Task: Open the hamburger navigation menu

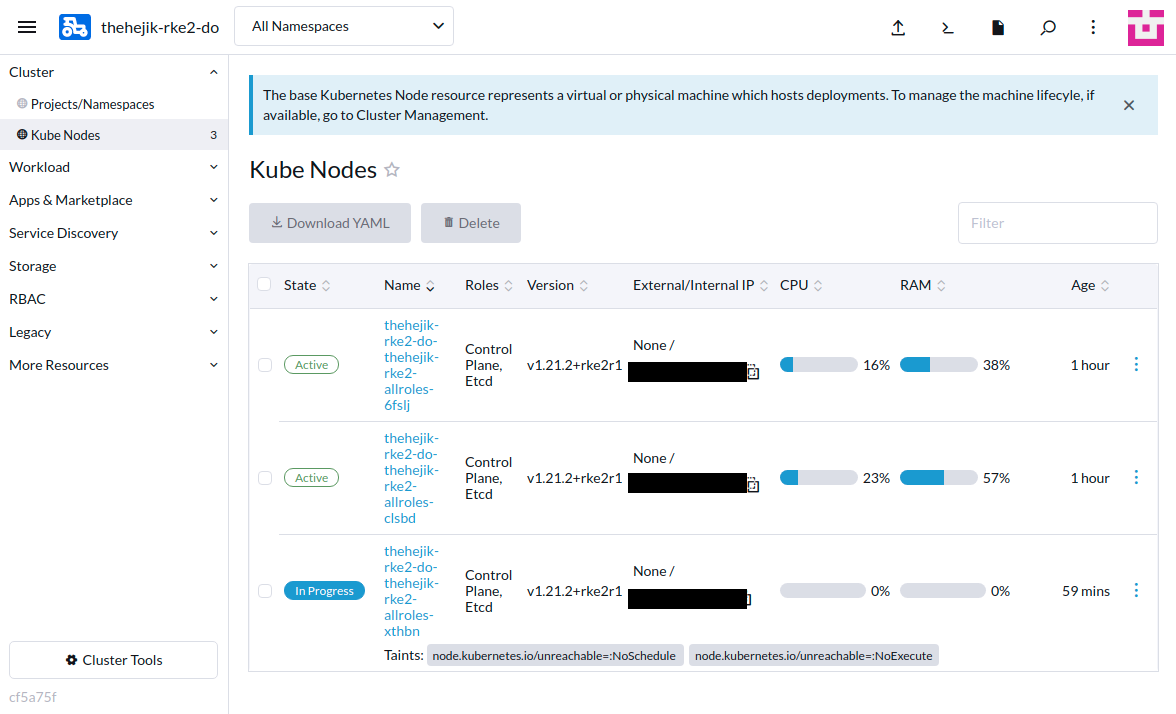Action: coord(27,27)
